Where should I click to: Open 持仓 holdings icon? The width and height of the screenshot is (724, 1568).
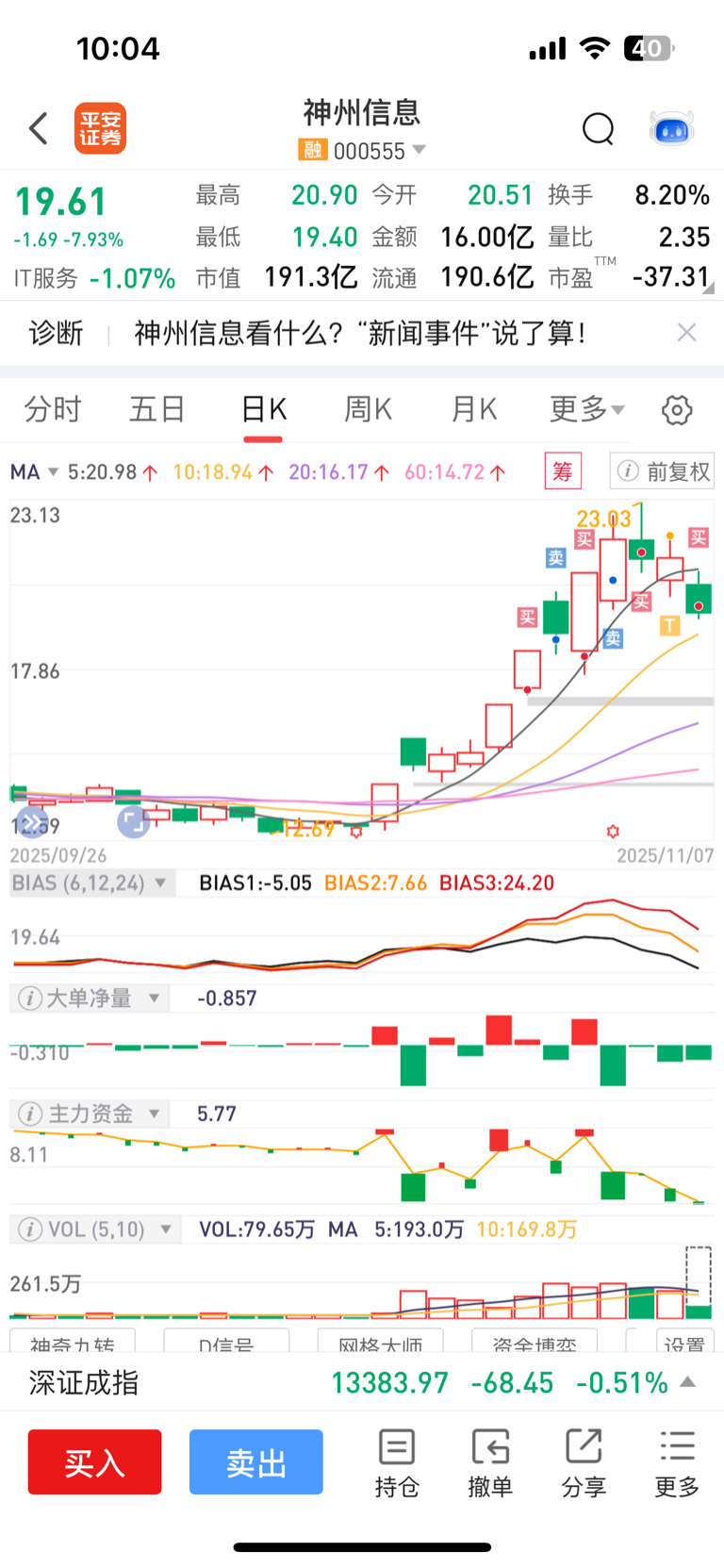click(397, 1463)
